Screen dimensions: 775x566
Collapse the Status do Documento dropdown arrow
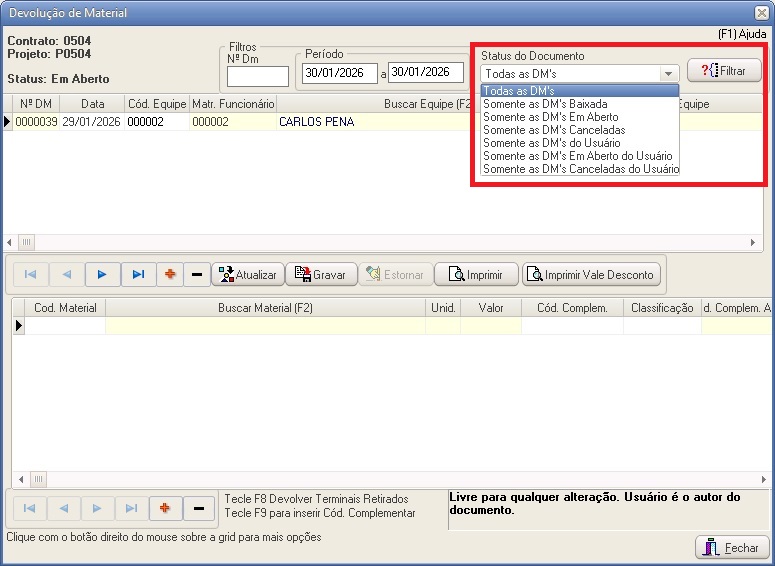point(667,74)
